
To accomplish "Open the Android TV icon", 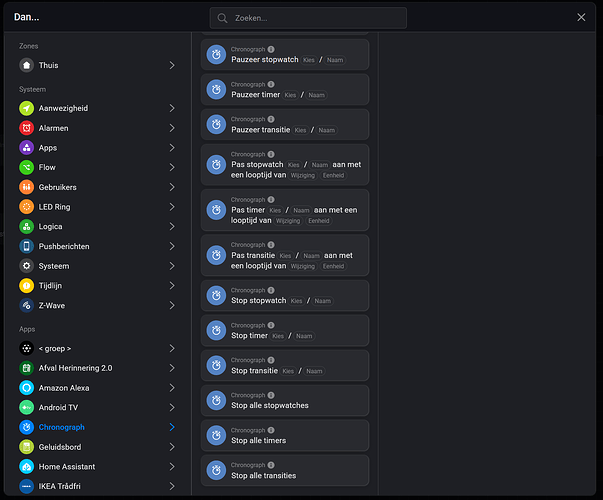I will (x=27, y=407).
